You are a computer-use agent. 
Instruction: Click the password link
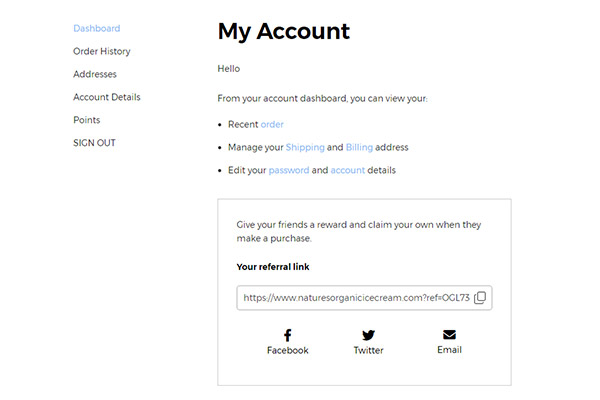[289, 170]
